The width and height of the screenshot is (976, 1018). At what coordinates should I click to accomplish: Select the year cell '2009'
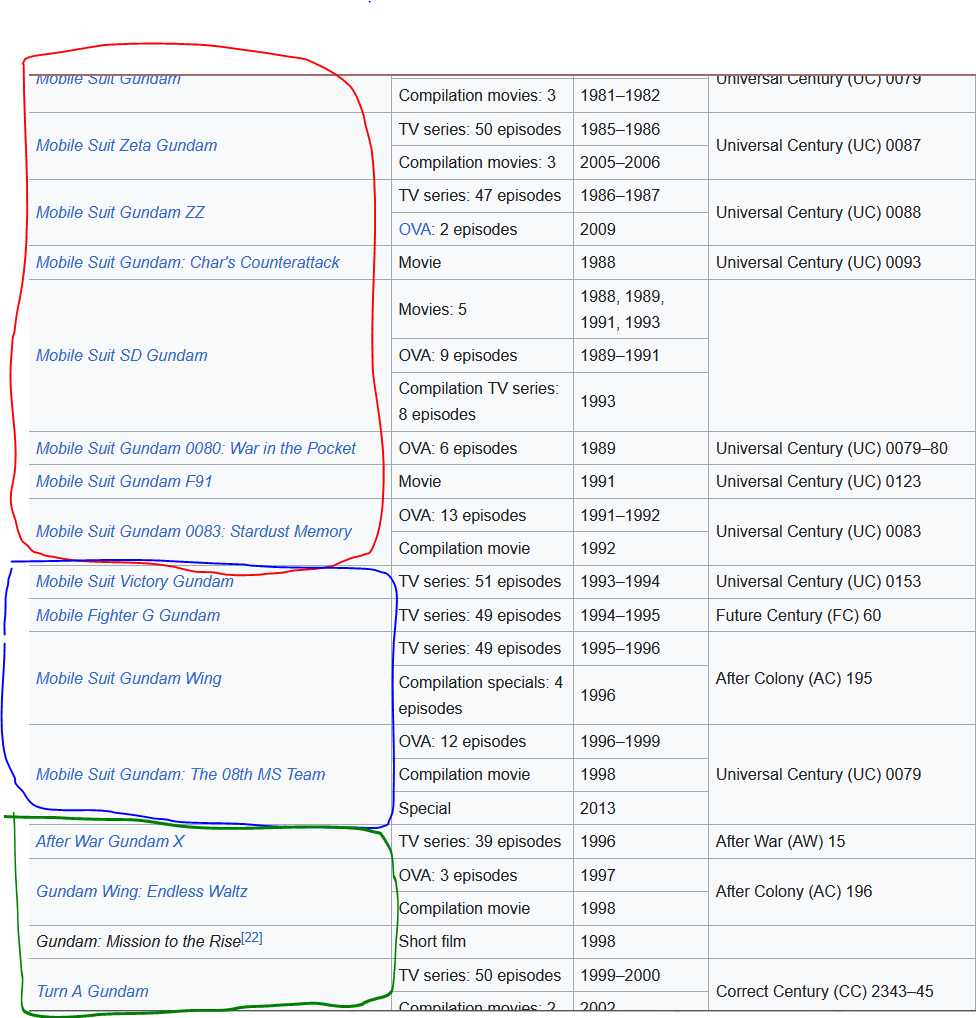click(x=641, y=229)
